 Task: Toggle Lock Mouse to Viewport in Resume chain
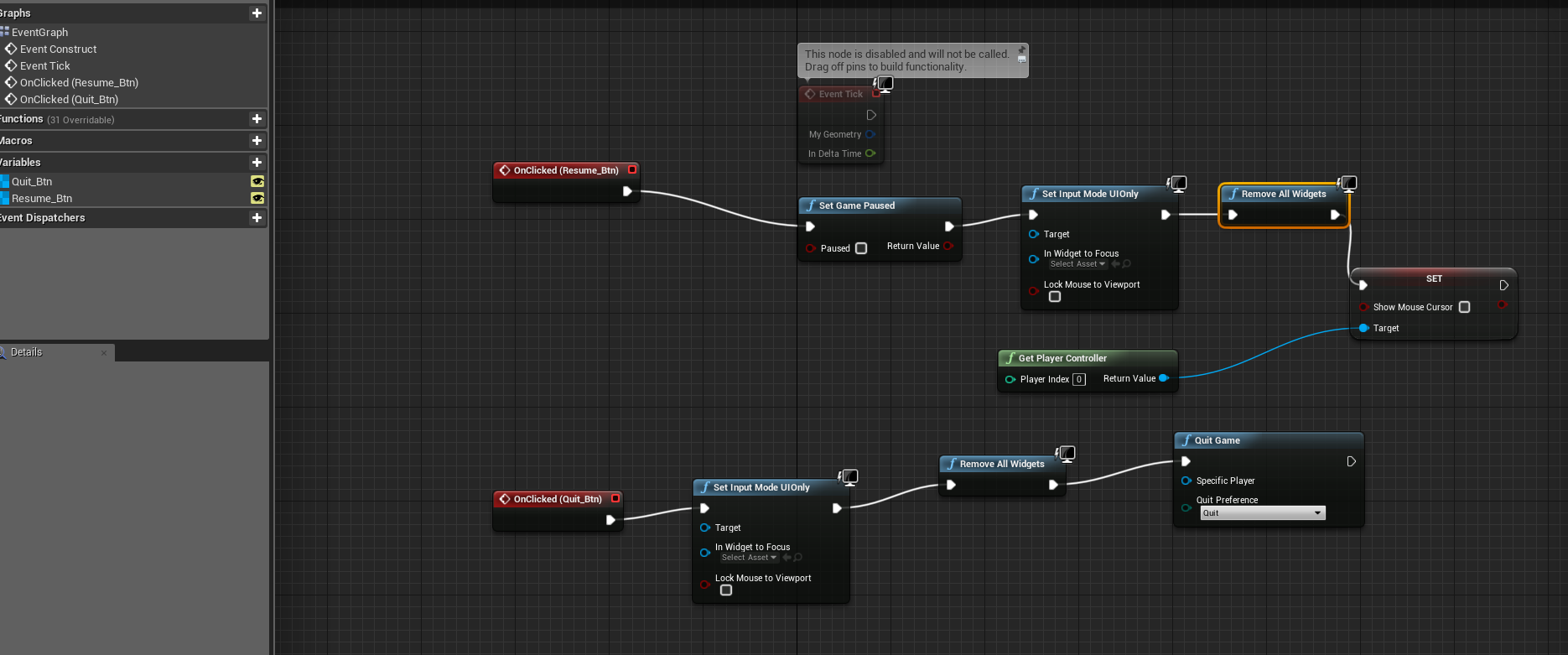1055,297
